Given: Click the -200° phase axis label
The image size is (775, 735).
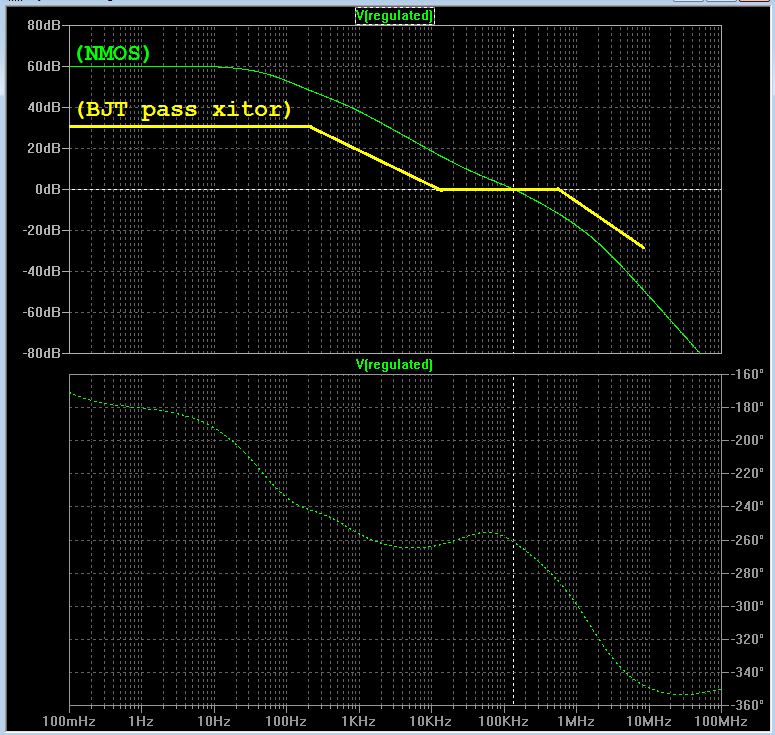Looking at the screenshot, I should (x=747, y=440).
